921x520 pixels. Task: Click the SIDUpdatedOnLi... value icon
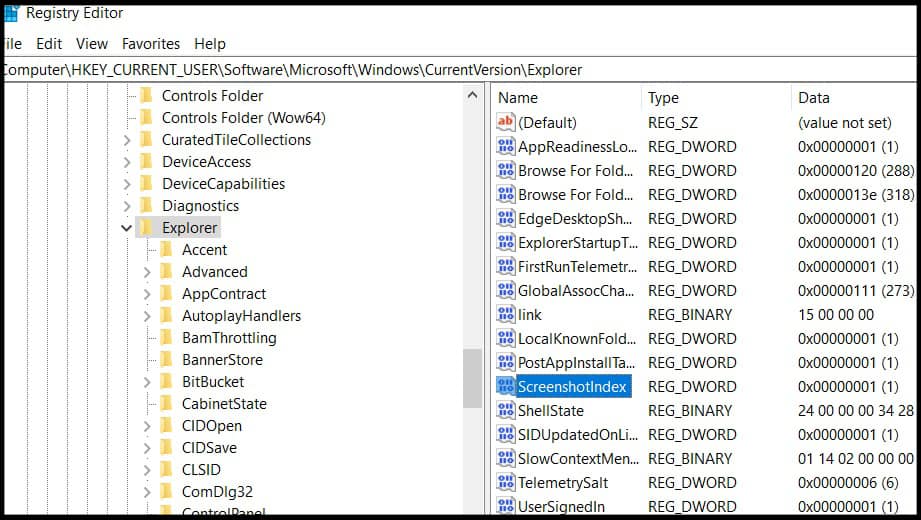click(x=505, y=434)
